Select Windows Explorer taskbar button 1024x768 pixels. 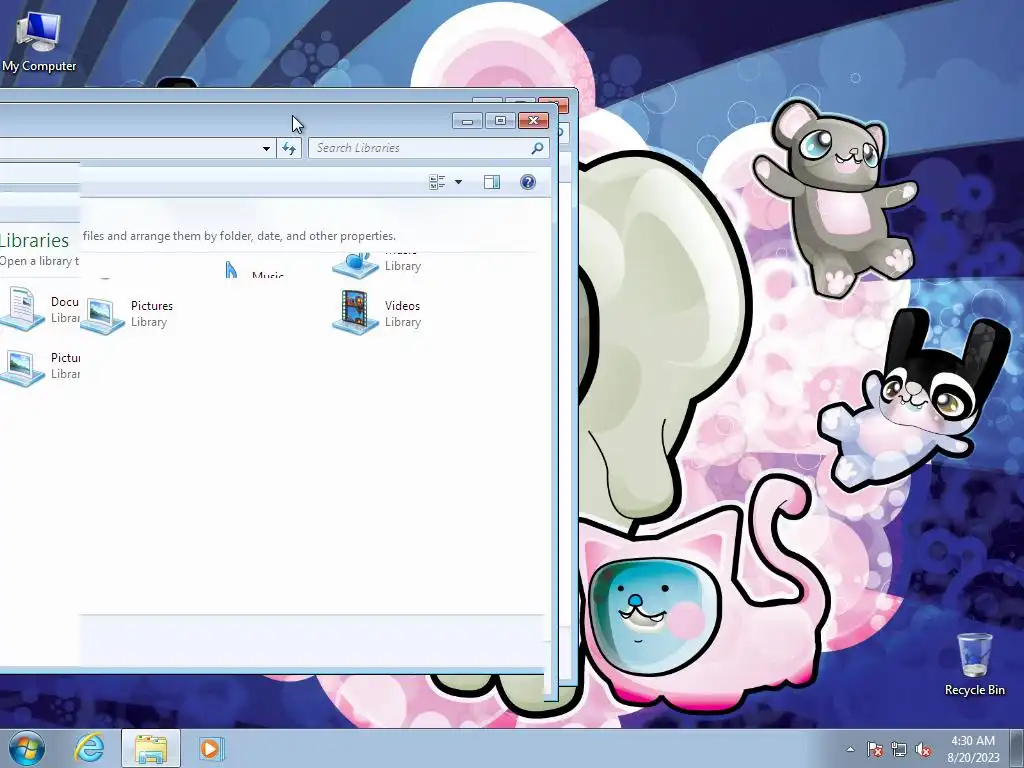[x=151, y=748]
